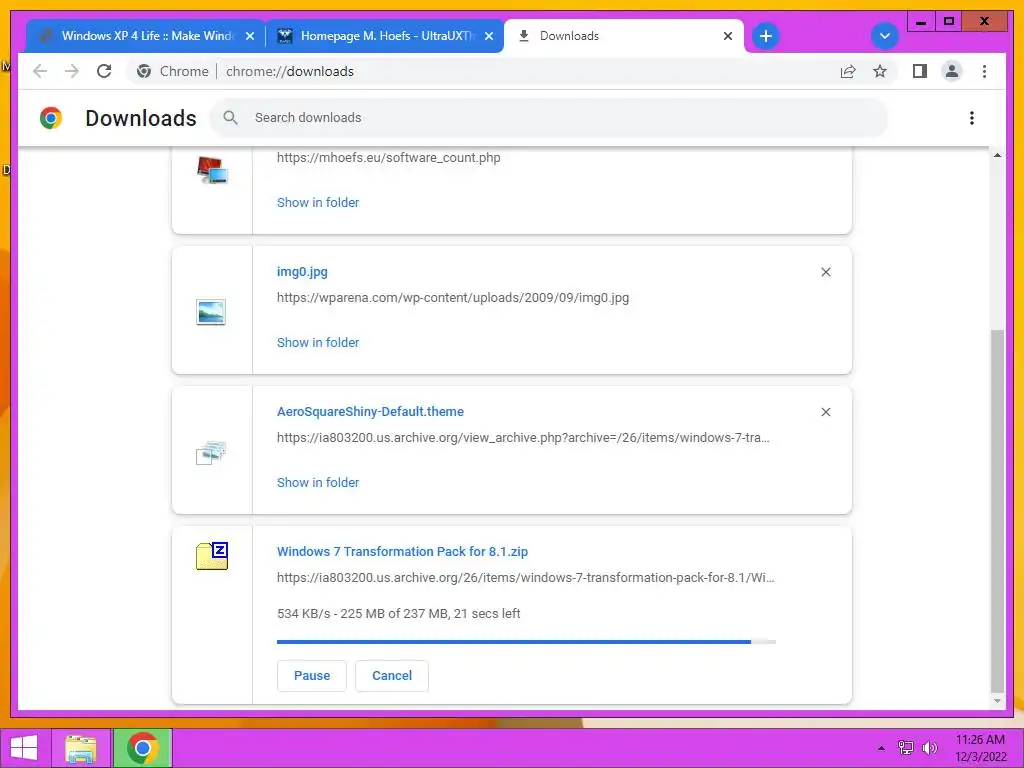Screen dimensions: 1024x768
Task: Open the profile avatar icon
Action: [952, 71]
